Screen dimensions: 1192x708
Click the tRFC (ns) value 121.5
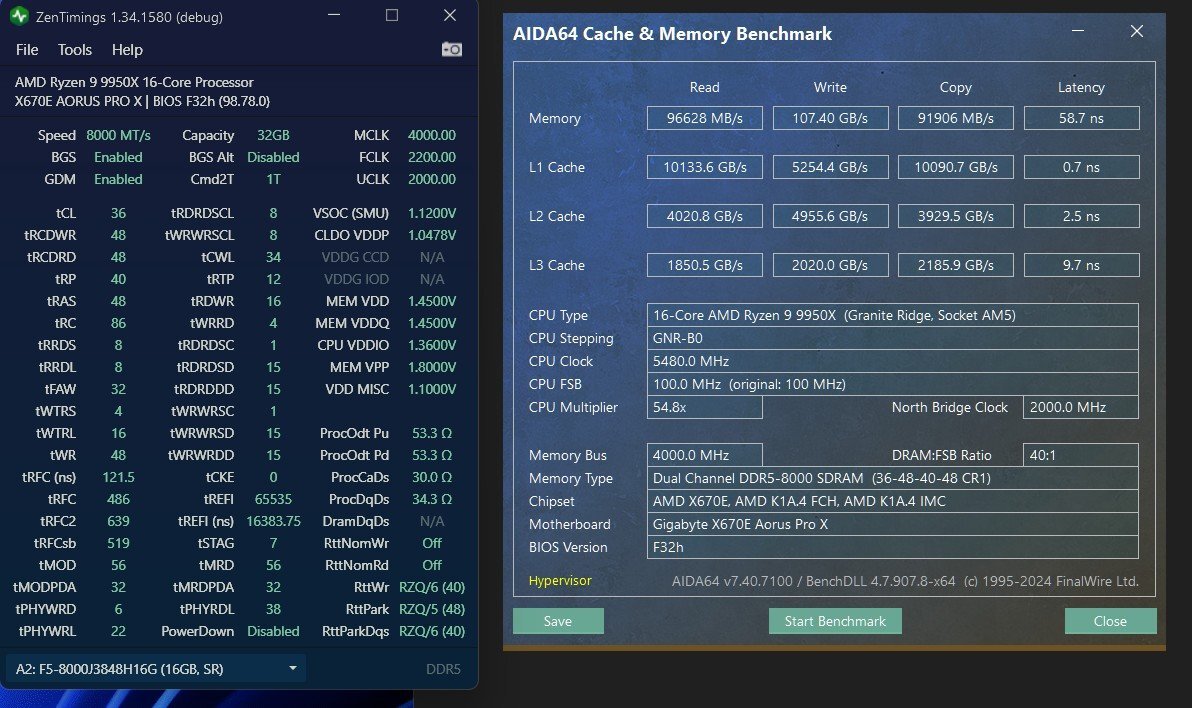[x=119, y=477]
